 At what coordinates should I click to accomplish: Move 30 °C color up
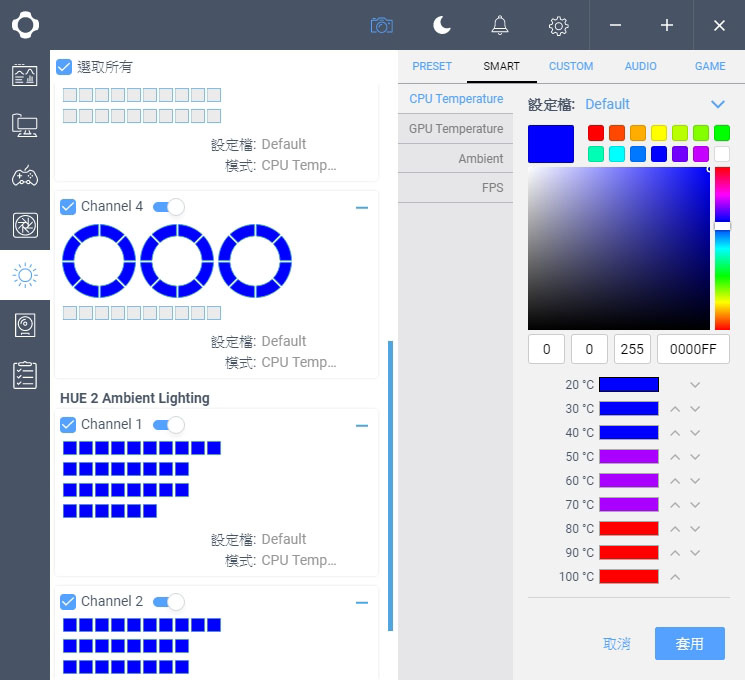(x=675, y=409)
